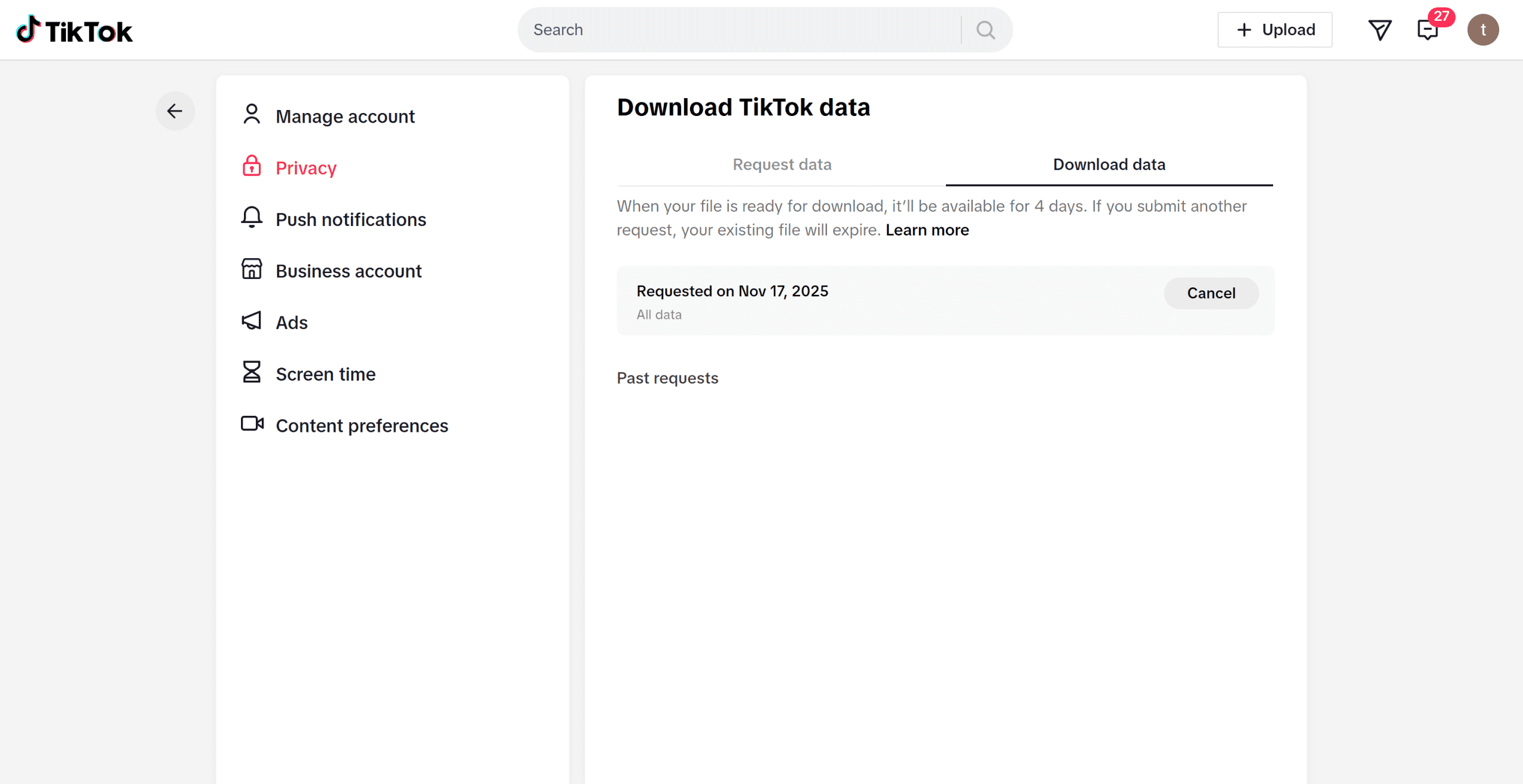Click the profile avatar
The width and height of the screenshot is (1523, 784).
1483,30
